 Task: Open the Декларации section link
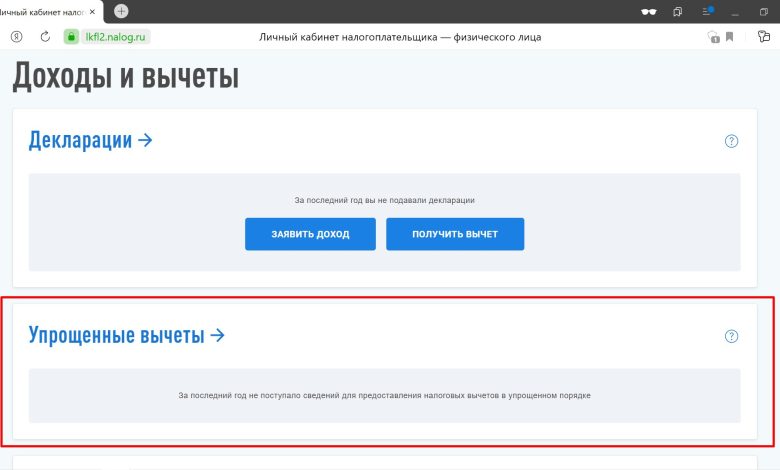coord(90,140)
